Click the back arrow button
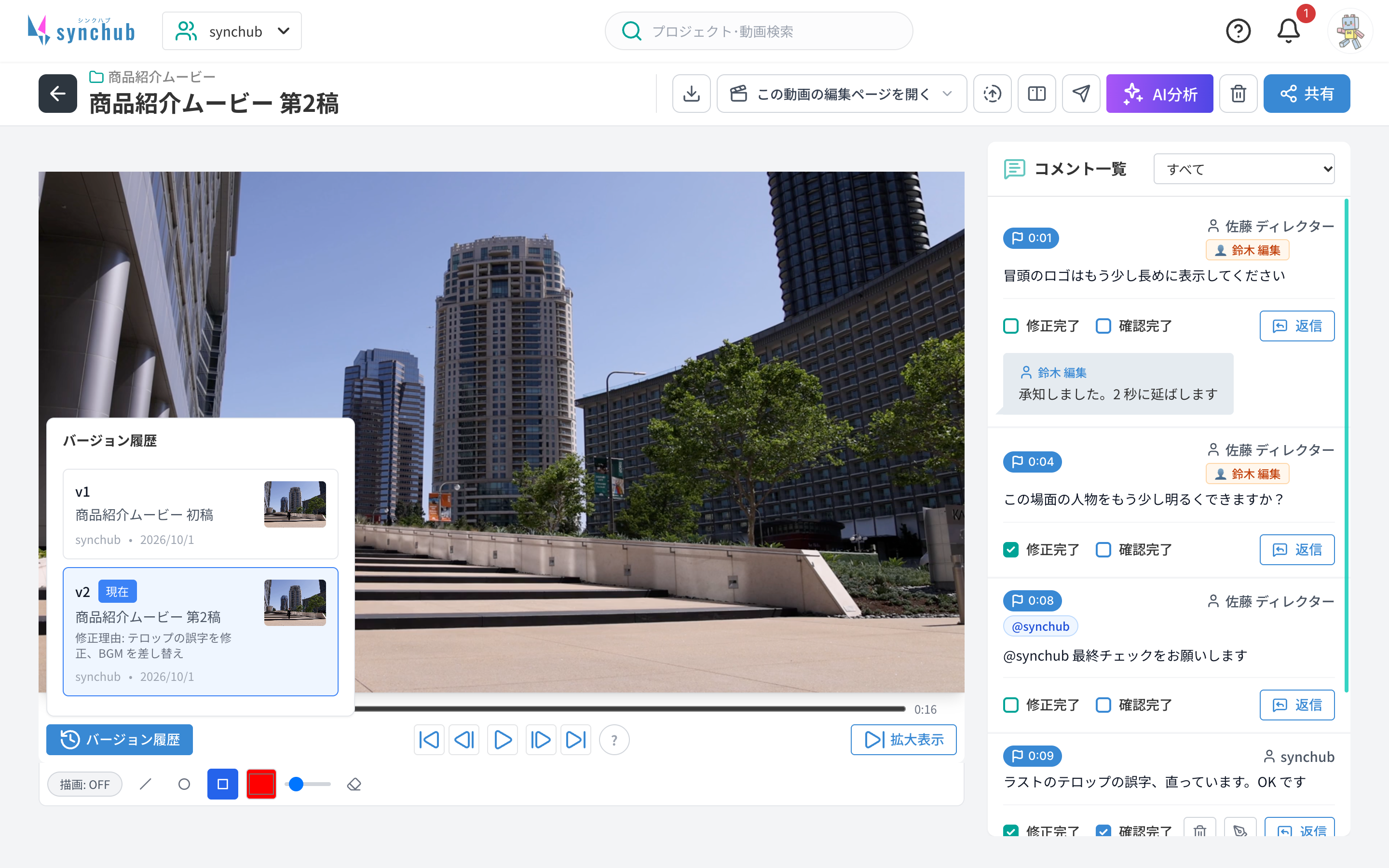Image resolution: width=1389 pixels, height=868 pixels. [x=57, y=94]
